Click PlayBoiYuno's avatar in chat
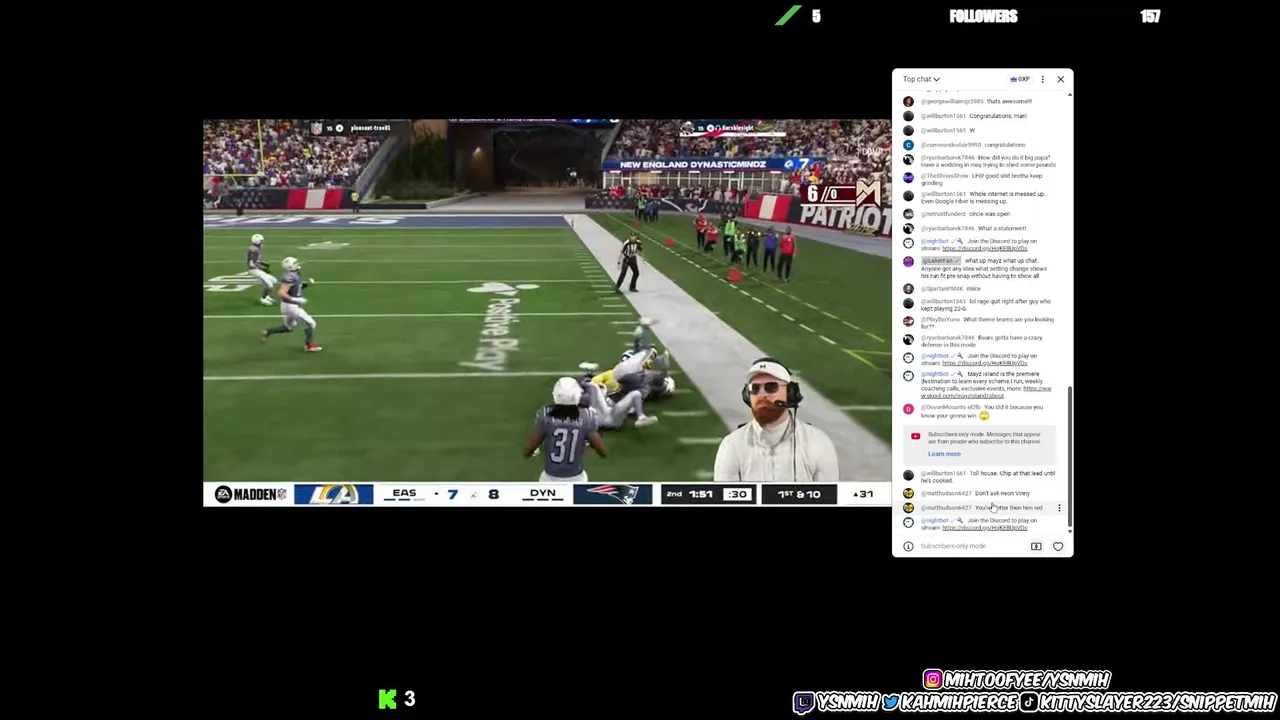The height and width of the screenshot is (720, 1280). [x=908, y=322]
